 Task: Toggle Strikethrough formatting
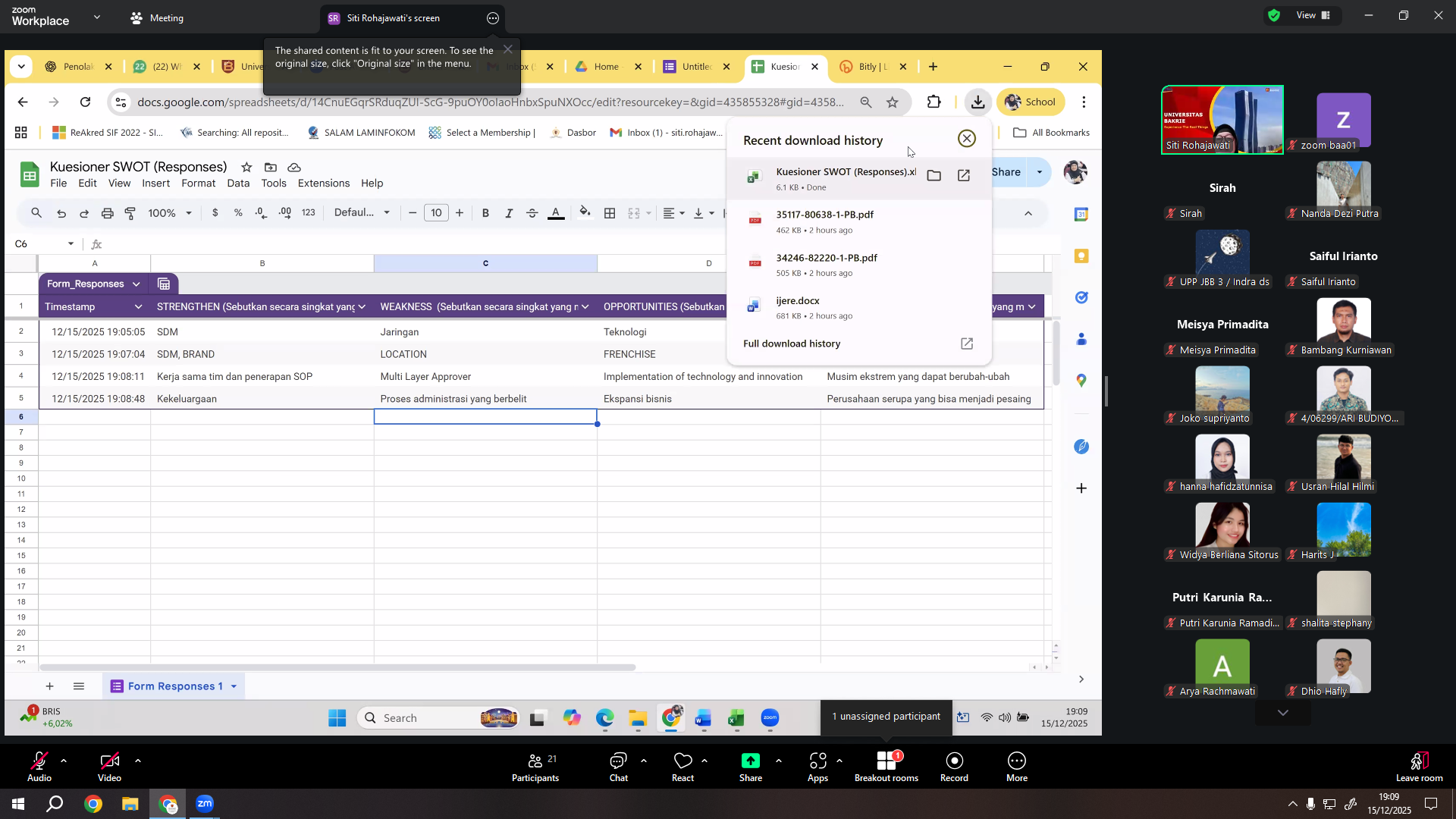point(532,213)
